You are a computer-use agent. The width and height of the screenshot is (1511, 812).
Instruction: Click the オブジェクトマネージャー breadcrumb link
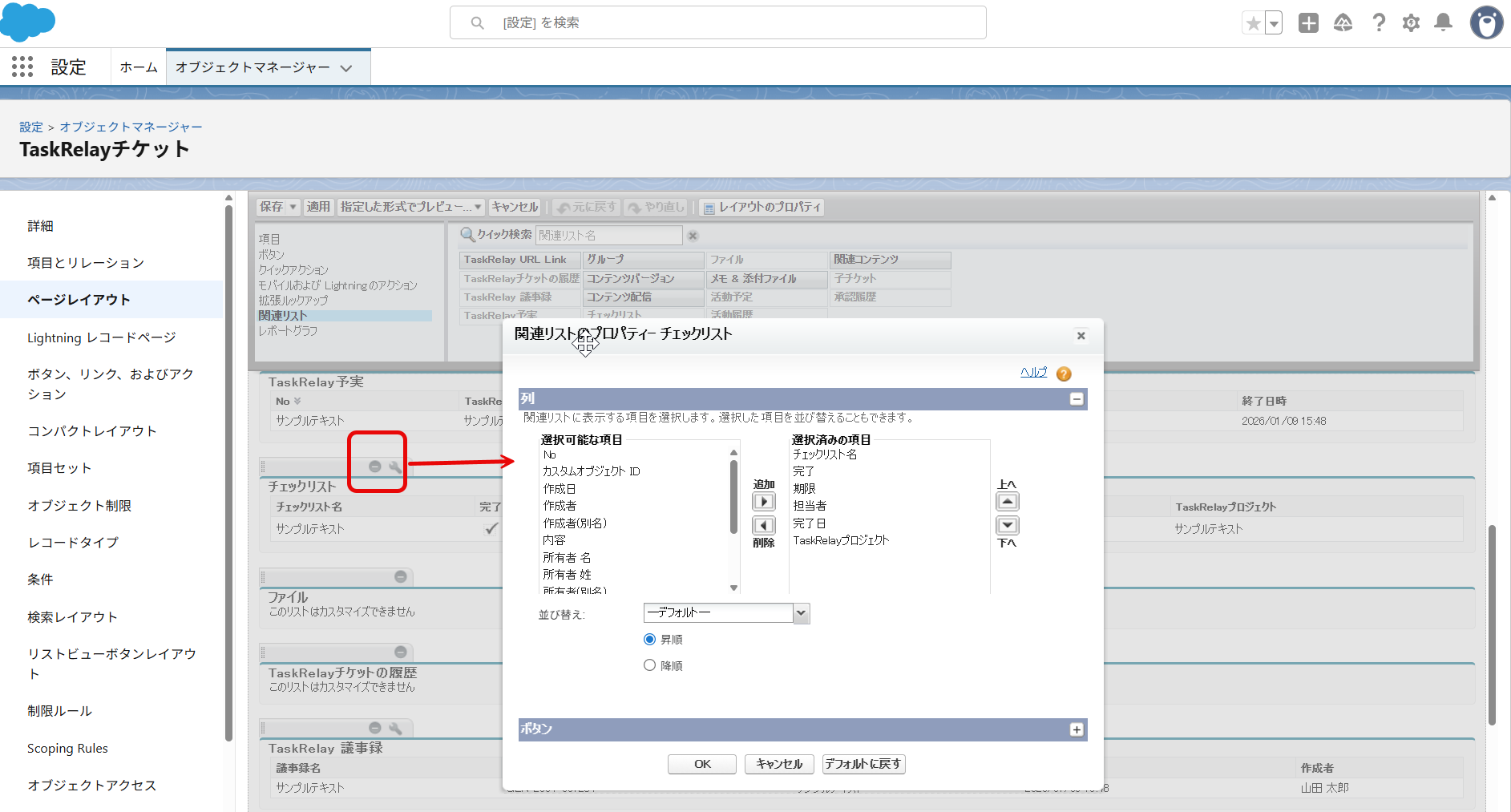point(131,127)
